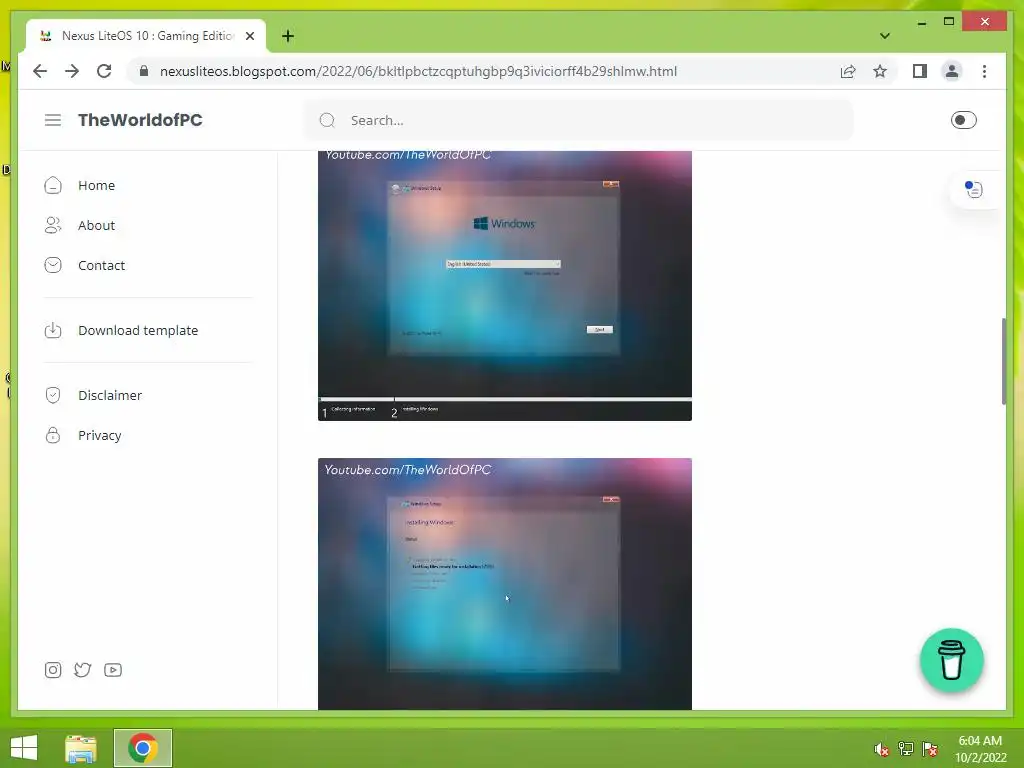
Task: Click the page vertical scrollbar thumb
Action: [1004, 361]
